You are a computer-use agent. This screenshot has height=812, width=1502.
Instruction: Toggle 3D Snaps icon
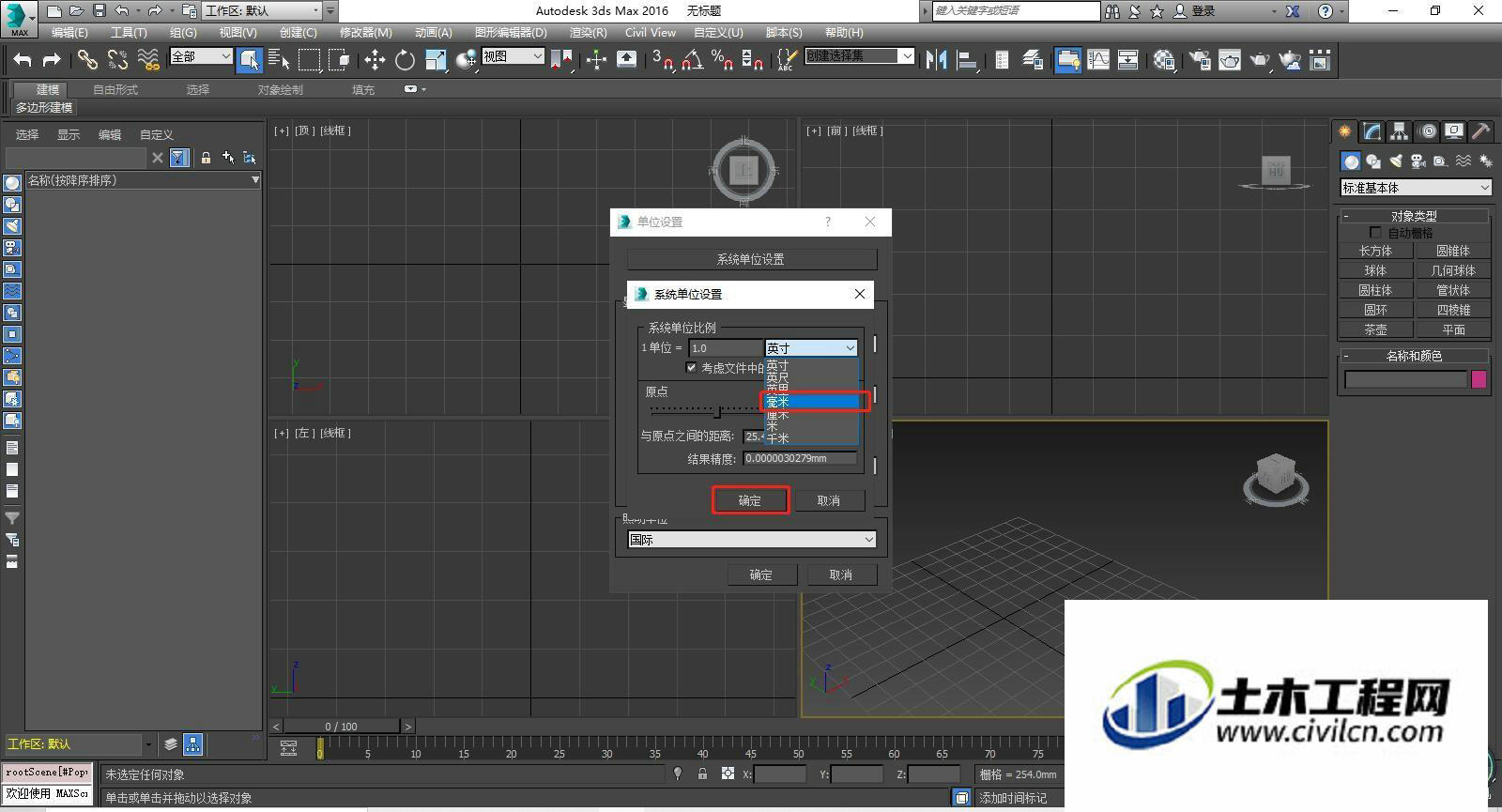coord(663,60)
